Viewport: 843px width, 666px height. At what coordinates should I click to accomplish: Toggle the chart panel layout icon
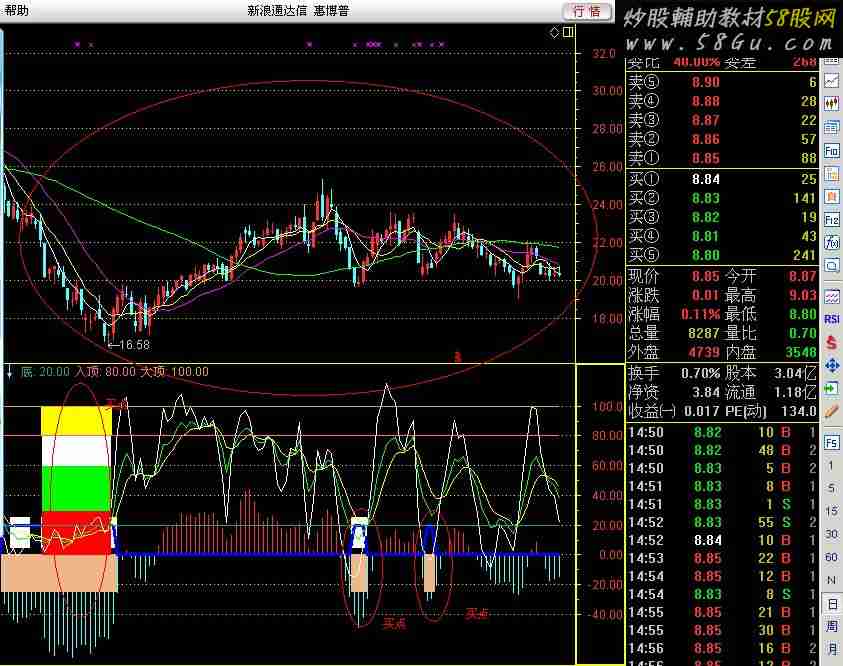[568, 33]
